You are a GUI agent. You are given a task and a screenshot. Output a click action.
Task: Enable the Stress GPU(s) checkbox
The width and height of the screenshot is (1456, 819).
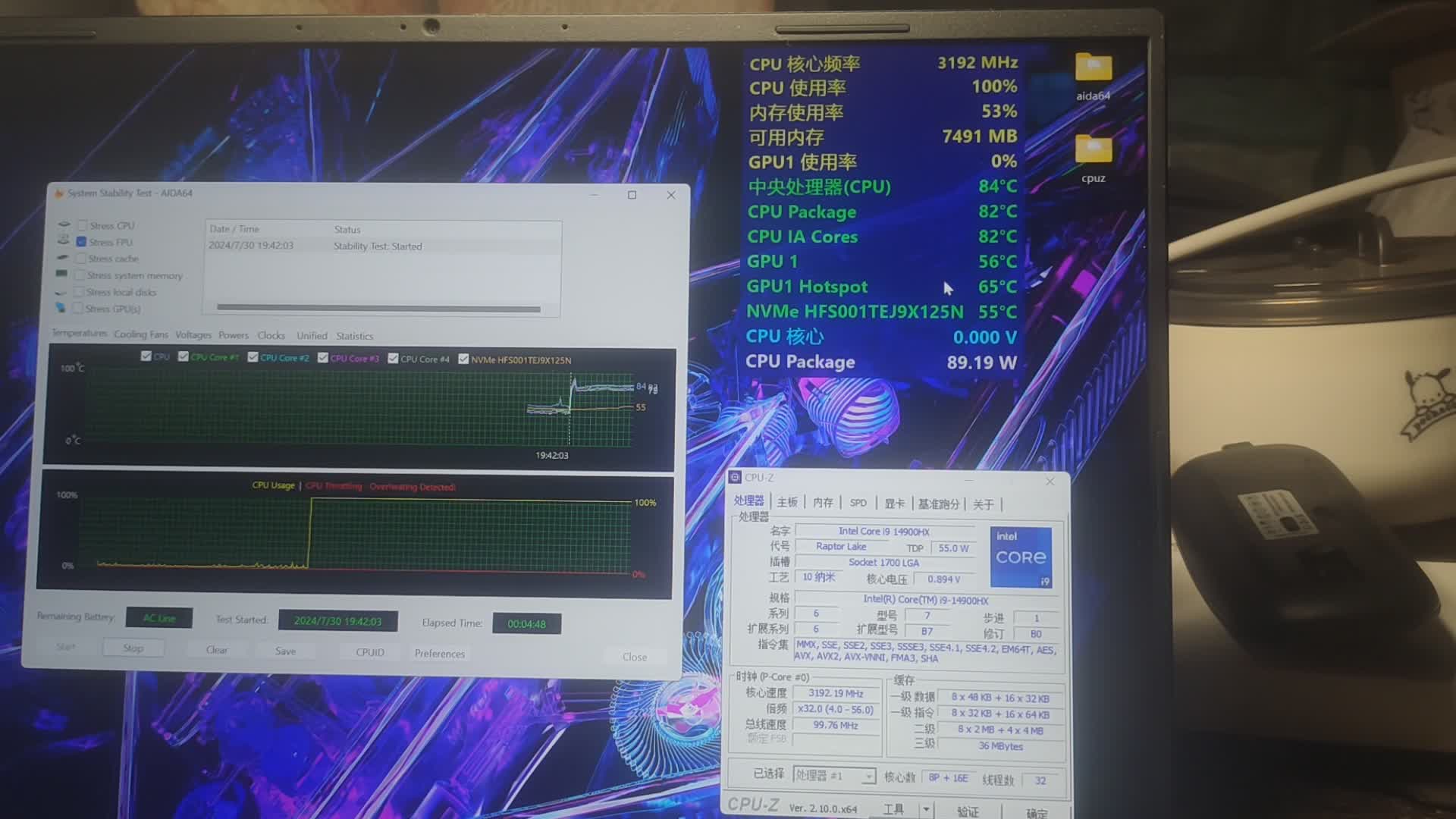78,309
